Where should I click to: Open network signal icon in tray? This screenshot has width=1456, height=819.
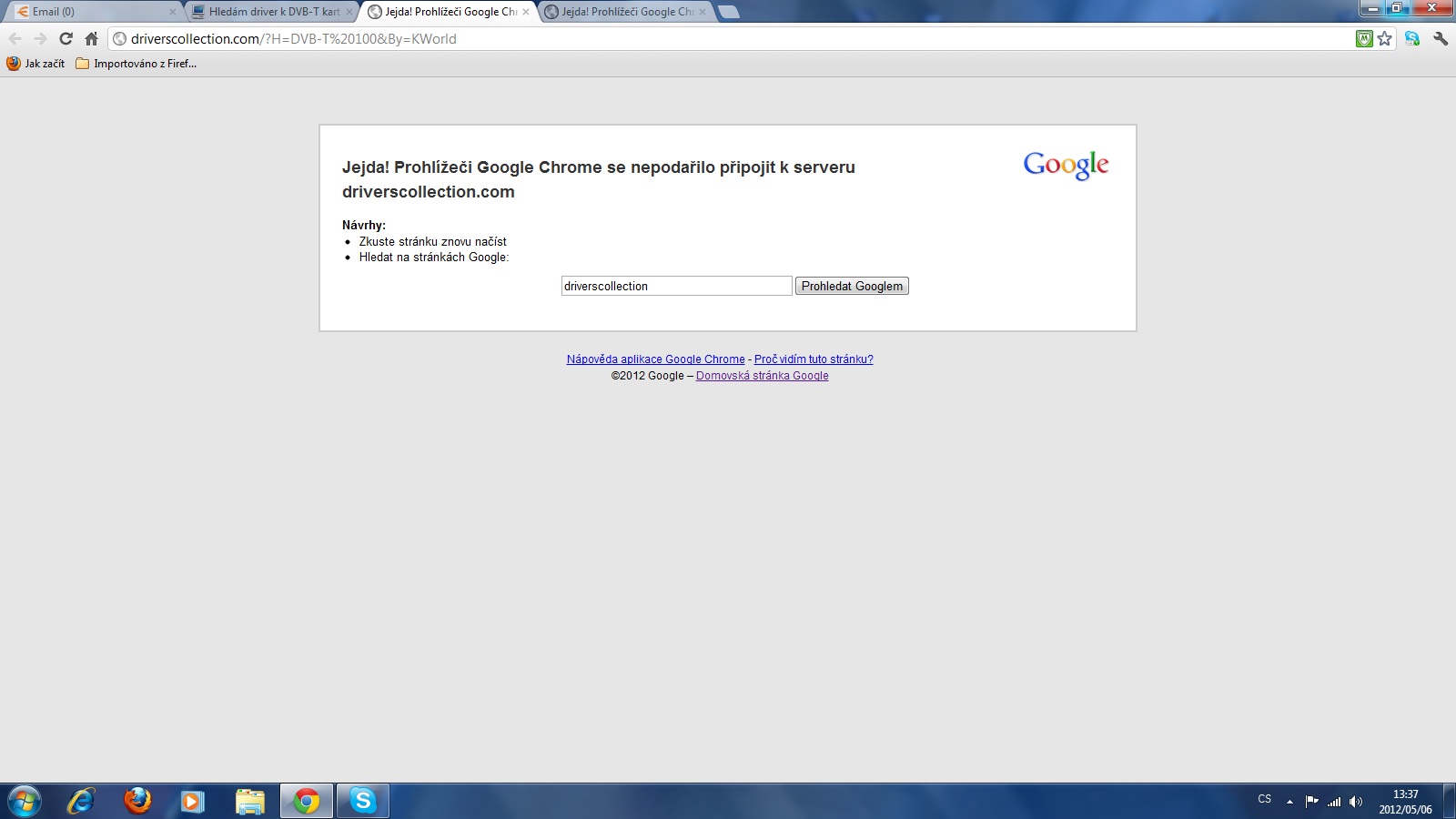pos(1334,802)
